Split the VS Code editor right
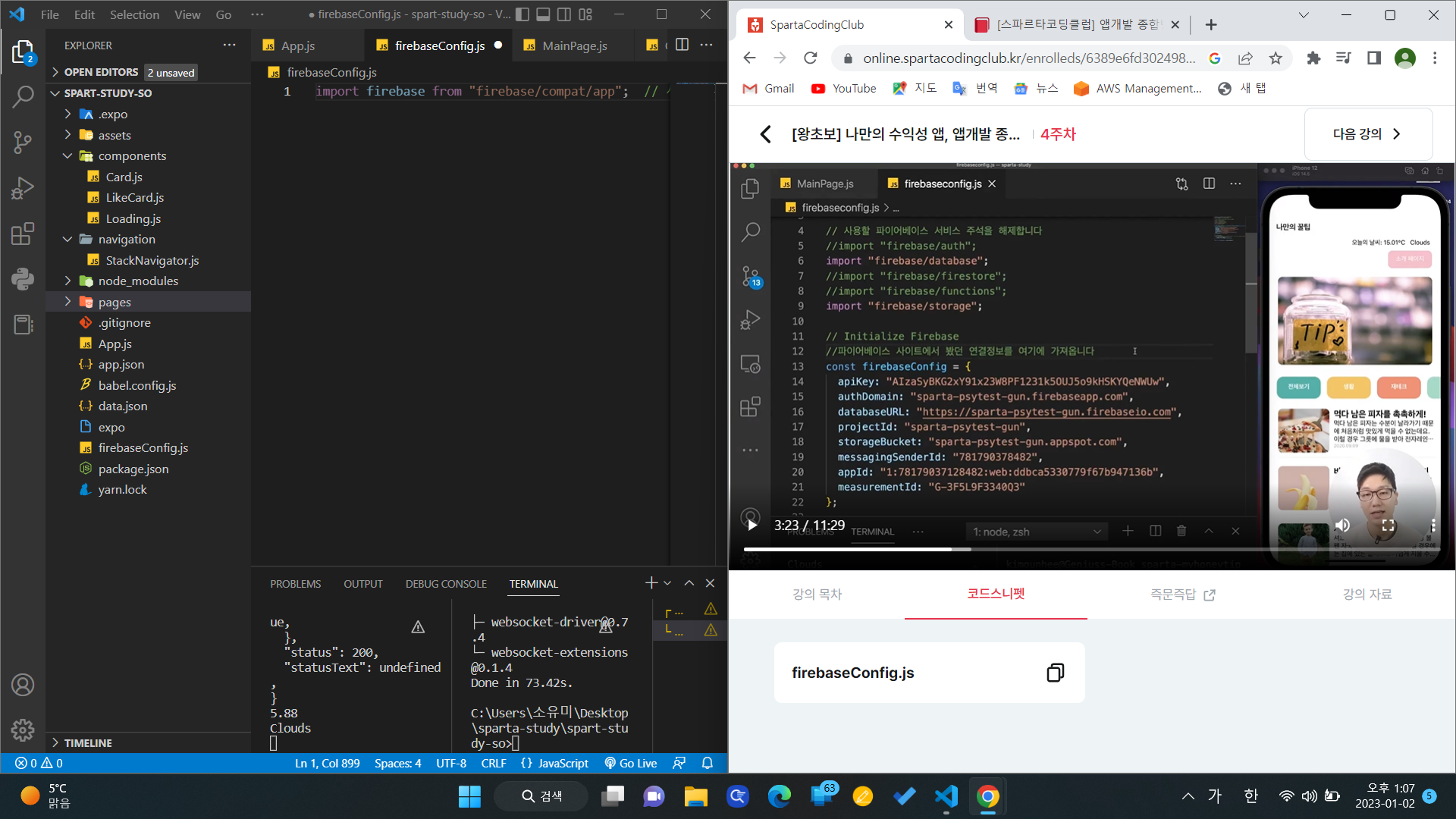This screenshot has width=1456, height=819. click(682, 45)
